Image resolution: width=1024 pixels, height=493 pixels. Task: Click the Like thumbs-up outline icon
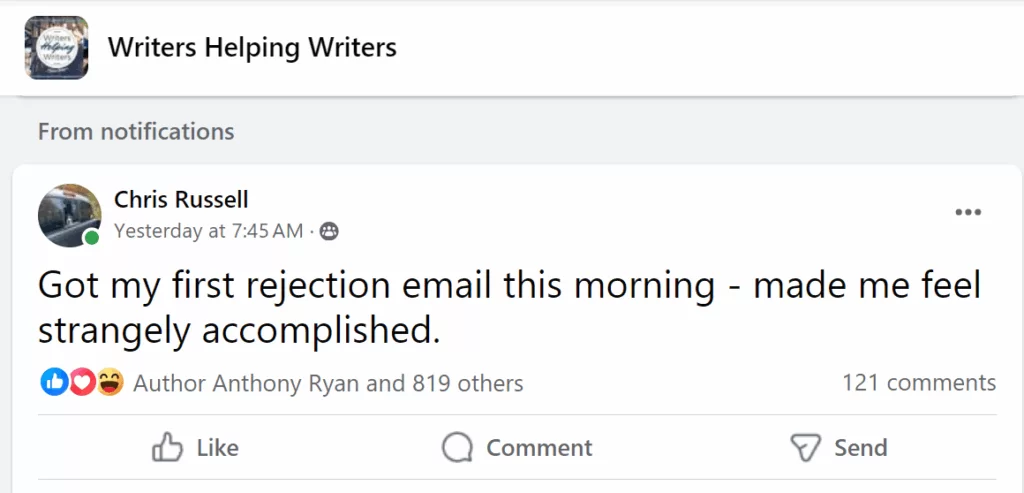coord(167,448)
